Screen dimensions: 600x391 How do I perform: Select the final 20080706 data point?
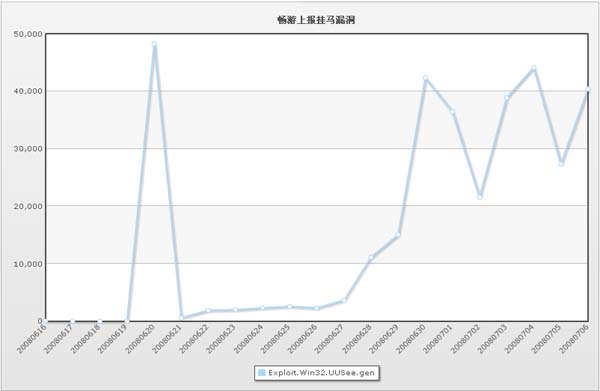pos(588,90)
